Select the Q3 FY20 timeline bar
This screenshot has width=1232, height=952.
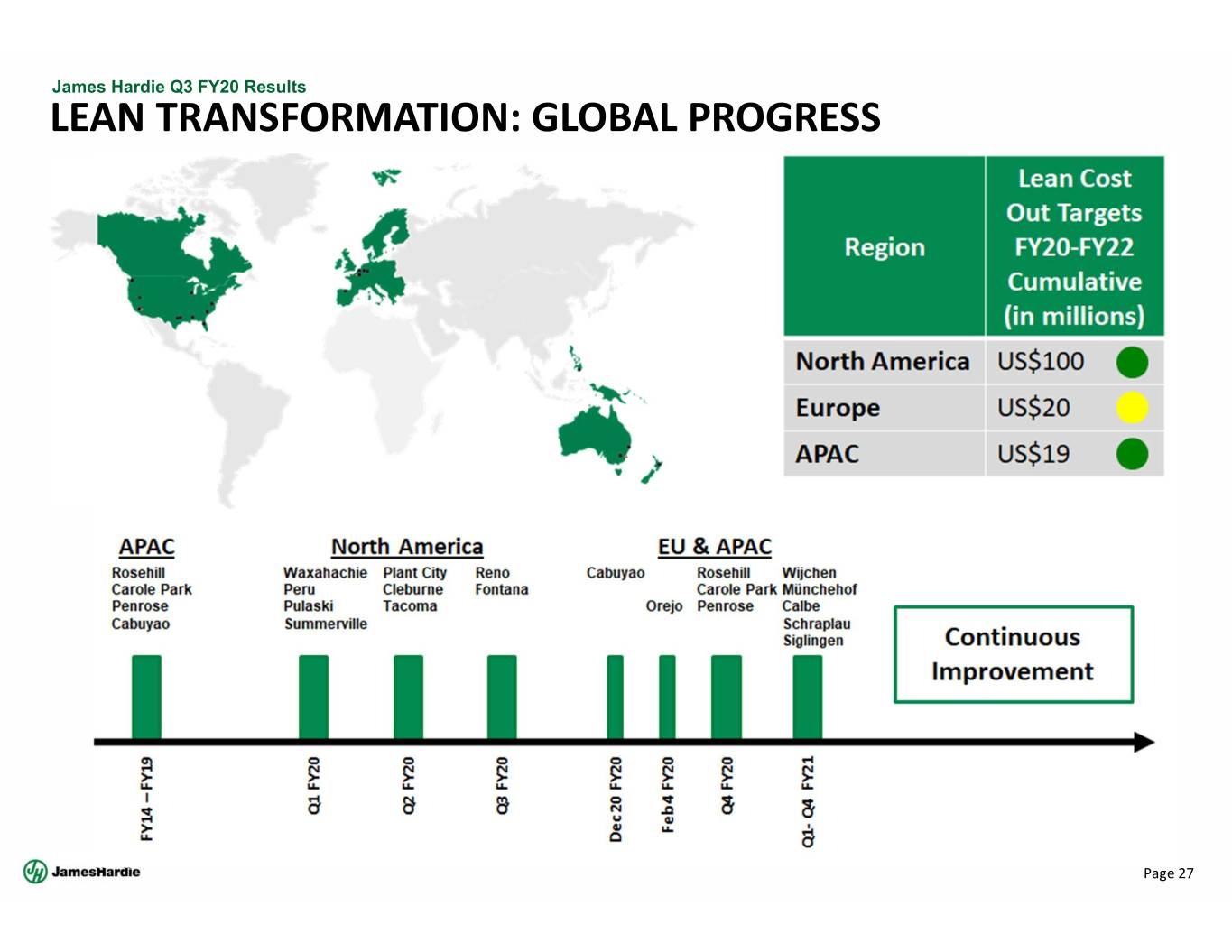click(x=502, y=697)
